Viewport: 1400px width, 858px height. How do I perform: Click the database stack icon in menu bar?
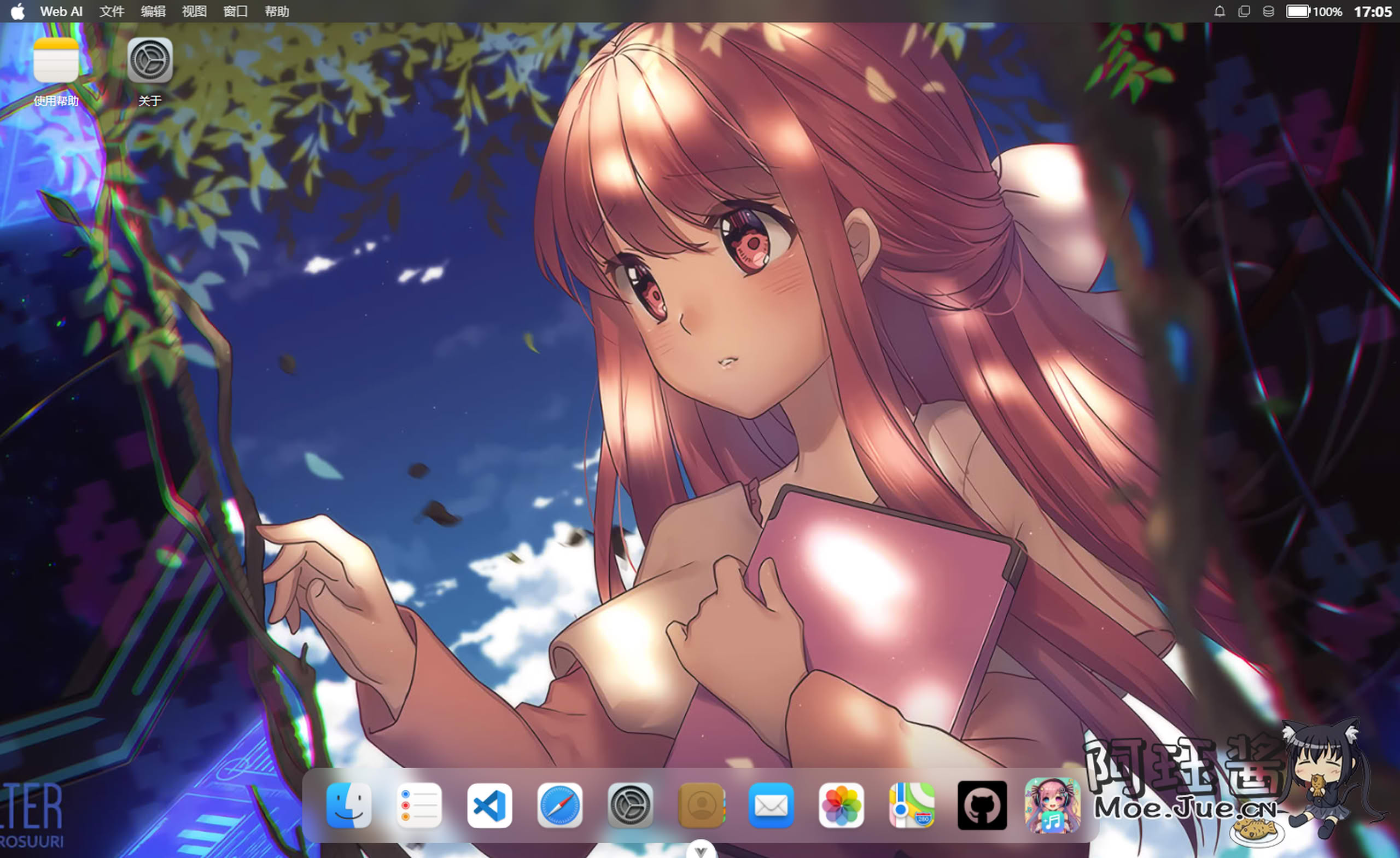tap(1268, 11)
